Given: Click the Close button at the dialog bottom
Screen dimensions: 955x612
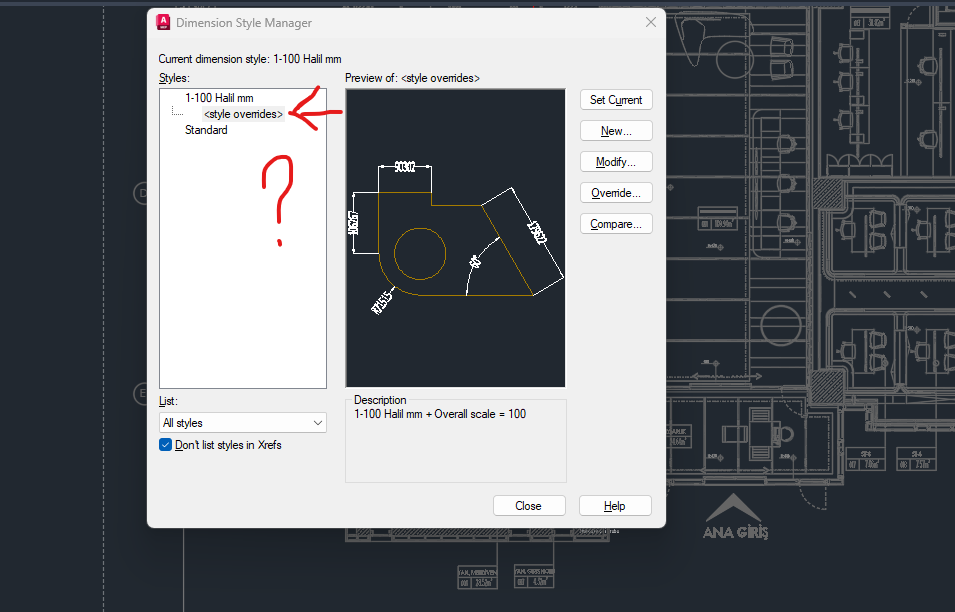Looking at the screenshot, I should coord(529,506).
